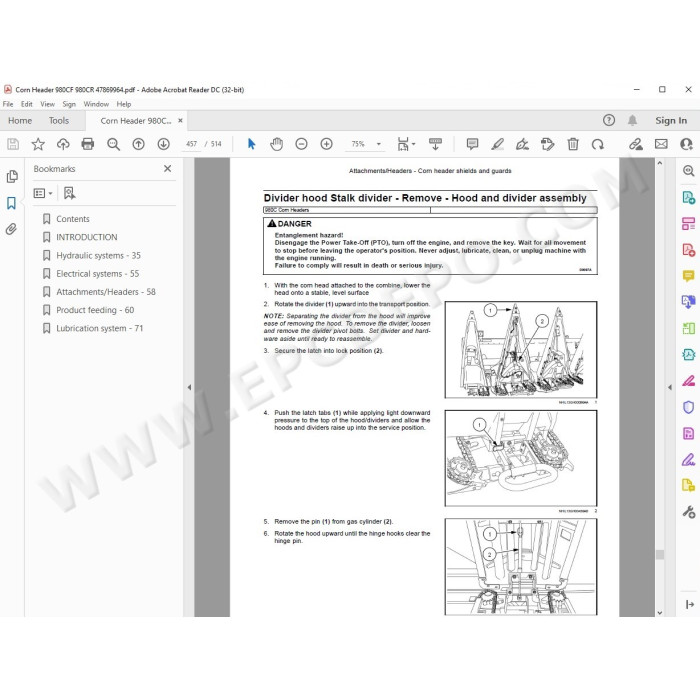Viewport: 700px width, 700px height.
Task: Add a comment sticky note
Action: 472,144
